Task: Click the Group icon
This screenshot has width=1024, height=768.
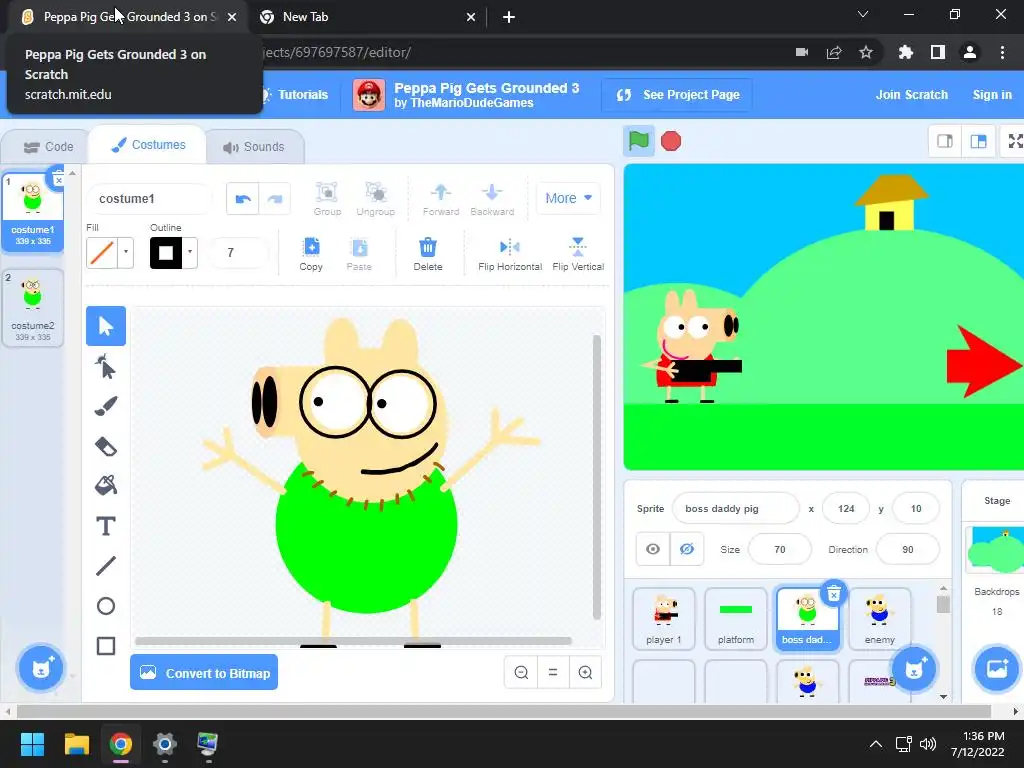Action: click(327, 199)
